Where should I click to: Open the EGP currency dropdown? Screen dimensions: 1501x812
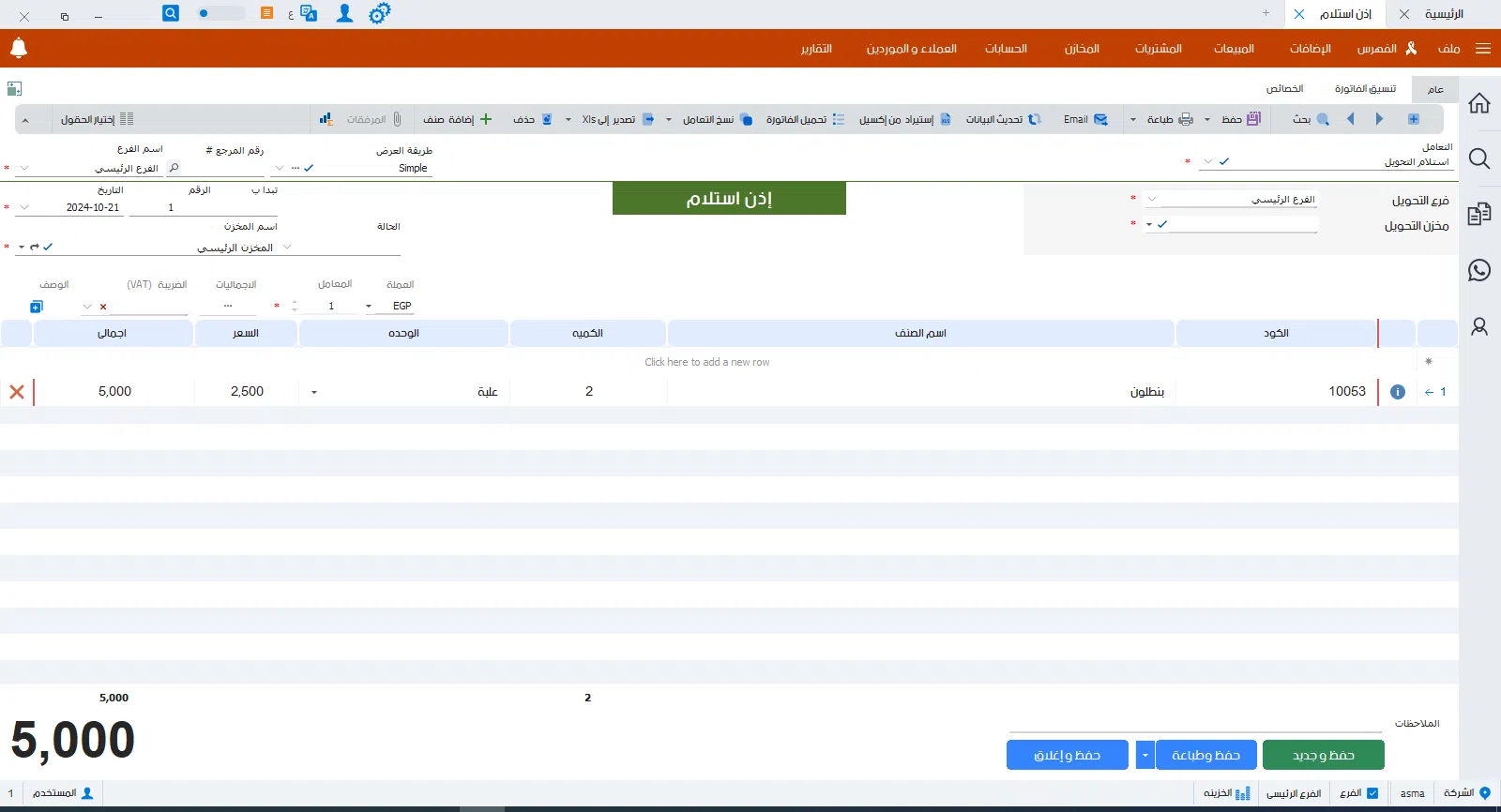point(369,307)
